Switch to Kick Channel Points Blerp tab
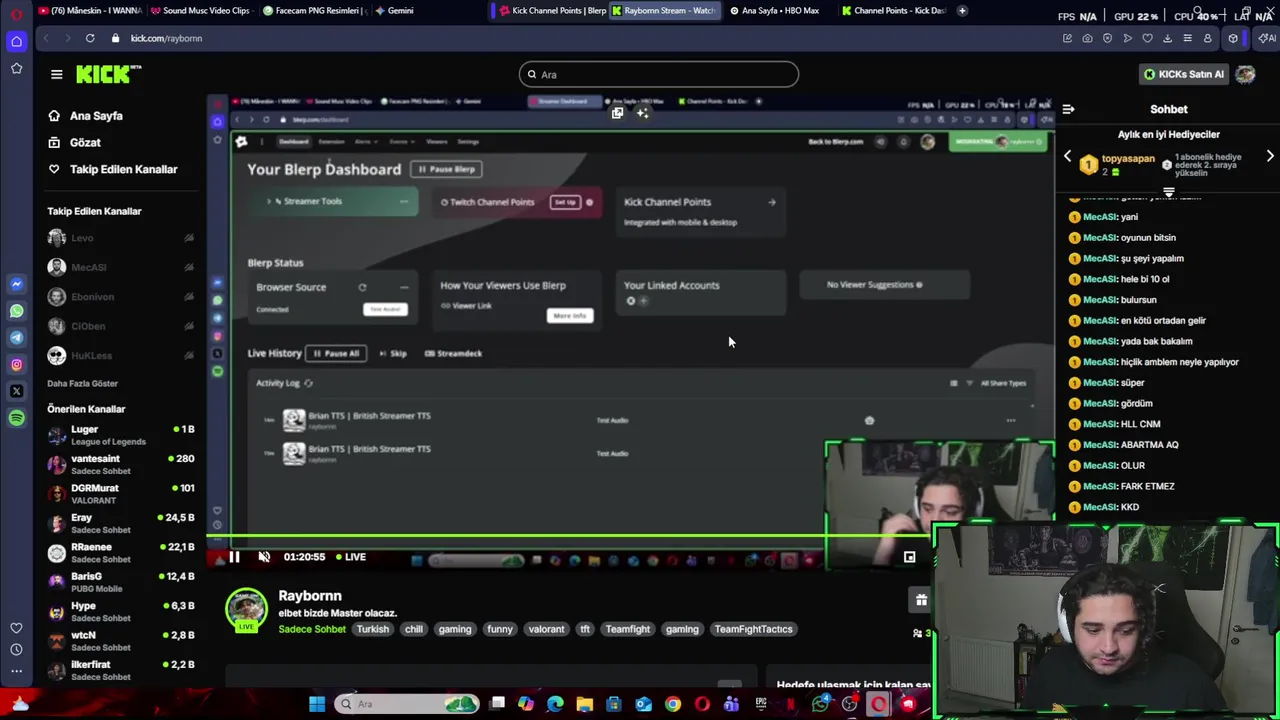1280x720 pixels. click(552, 11)
